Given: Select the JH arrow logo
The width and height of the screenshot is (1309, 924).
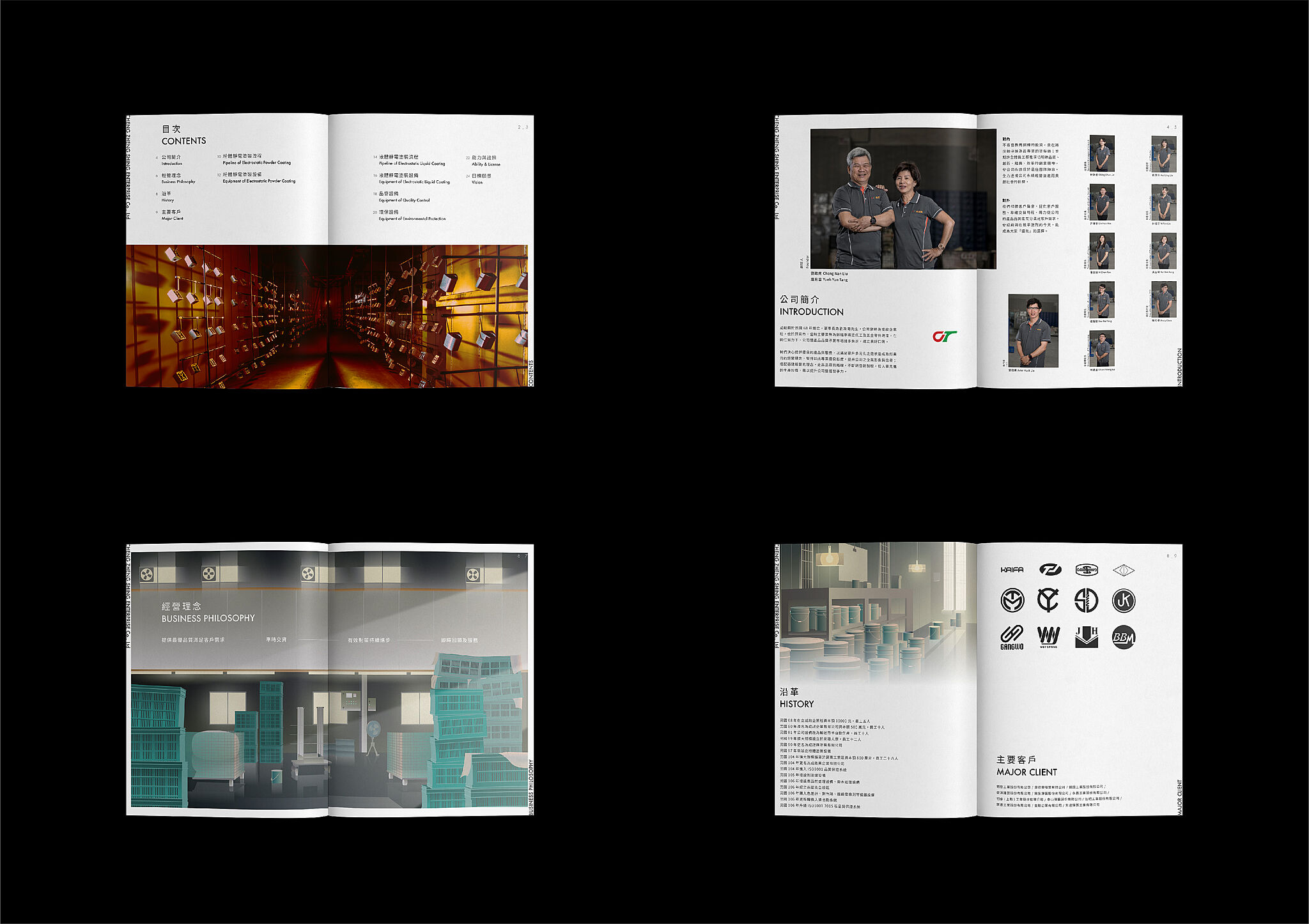Looking at the screenshot, I should pos(1086,637).
